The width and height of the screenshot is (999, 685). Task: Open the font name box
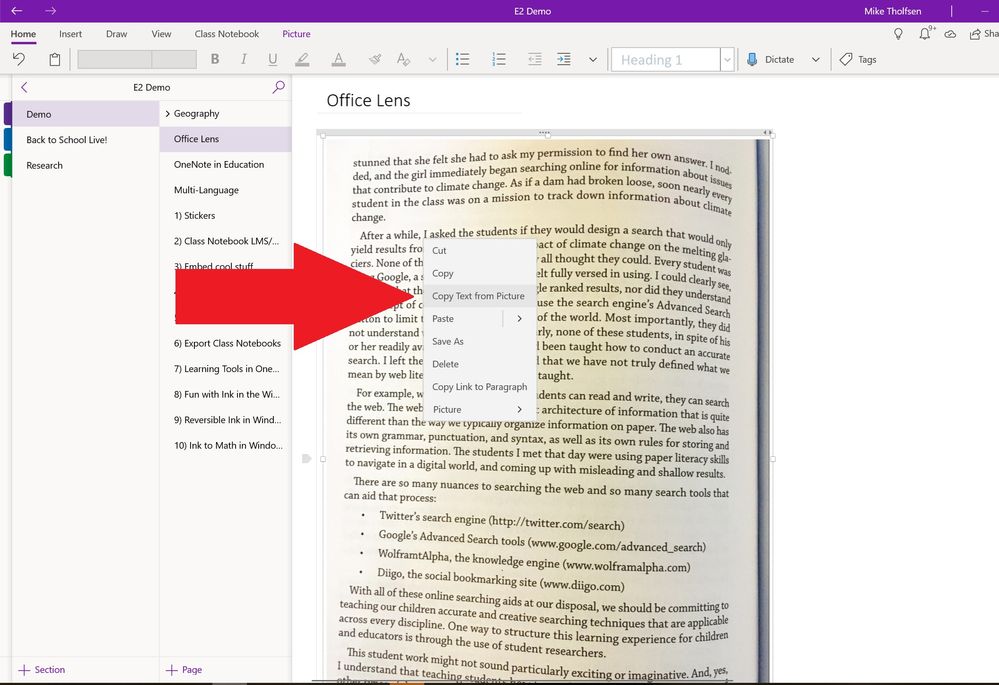tap(115, 59)
